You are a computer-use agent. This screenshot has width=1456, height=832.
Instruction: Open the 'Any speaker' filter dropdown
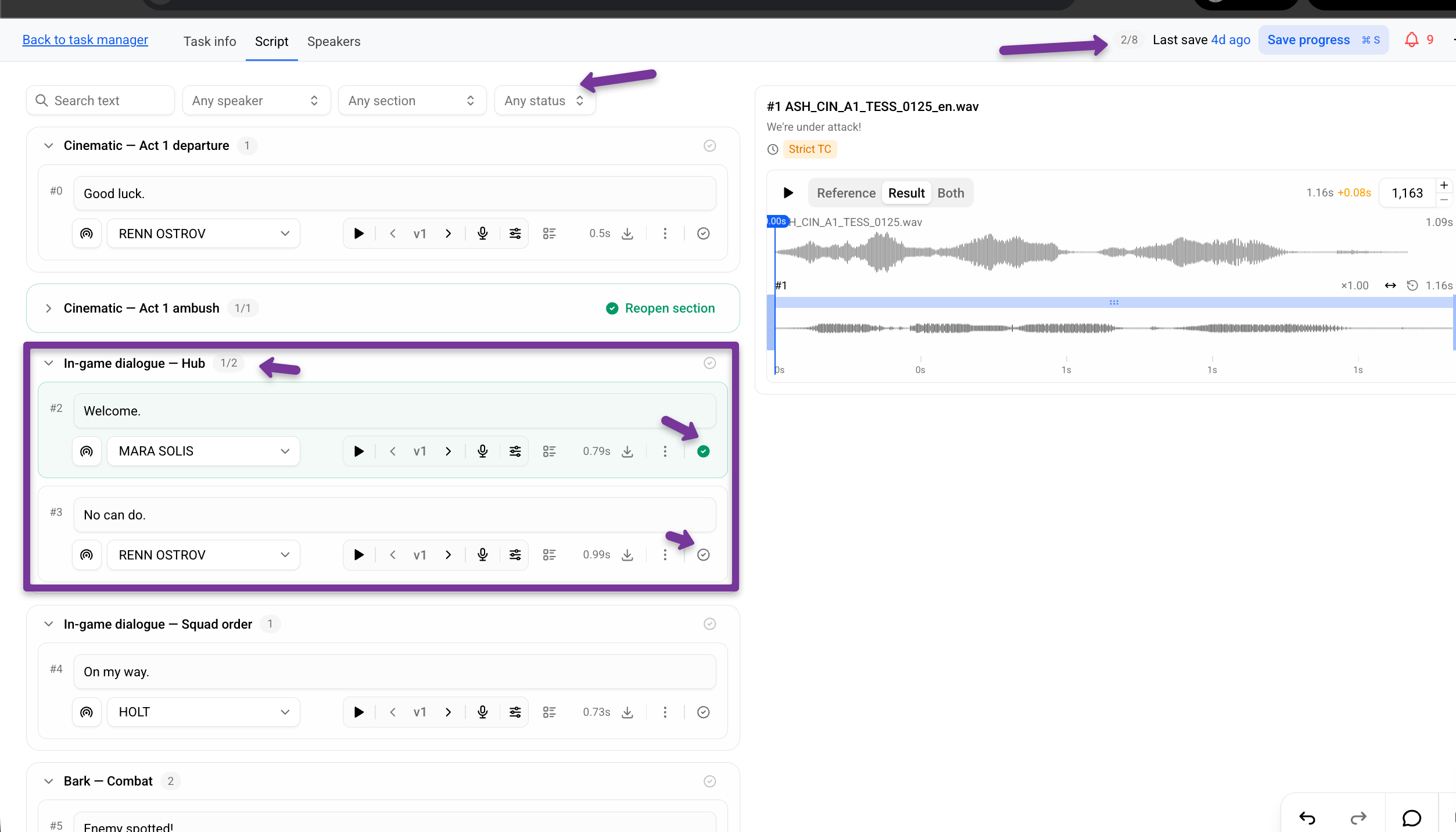pos(256,101)
